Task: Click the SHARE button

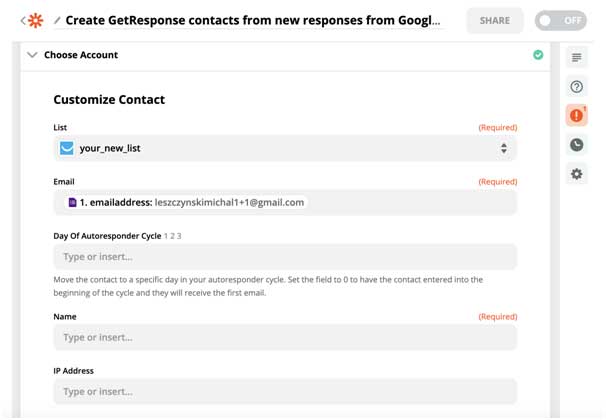Action: pyautogui.click(x=495, y=20)
